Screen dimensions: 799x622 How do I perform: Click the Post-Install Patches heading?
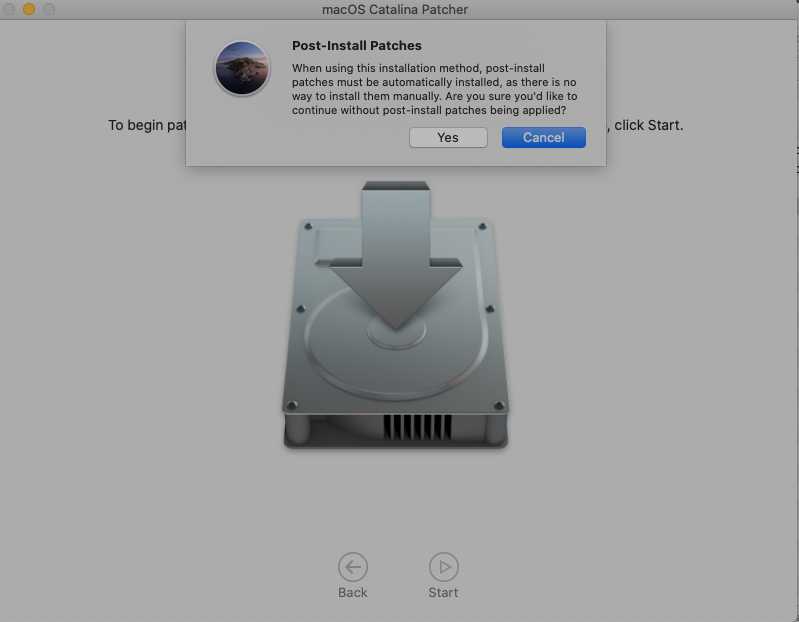[357, 46]
